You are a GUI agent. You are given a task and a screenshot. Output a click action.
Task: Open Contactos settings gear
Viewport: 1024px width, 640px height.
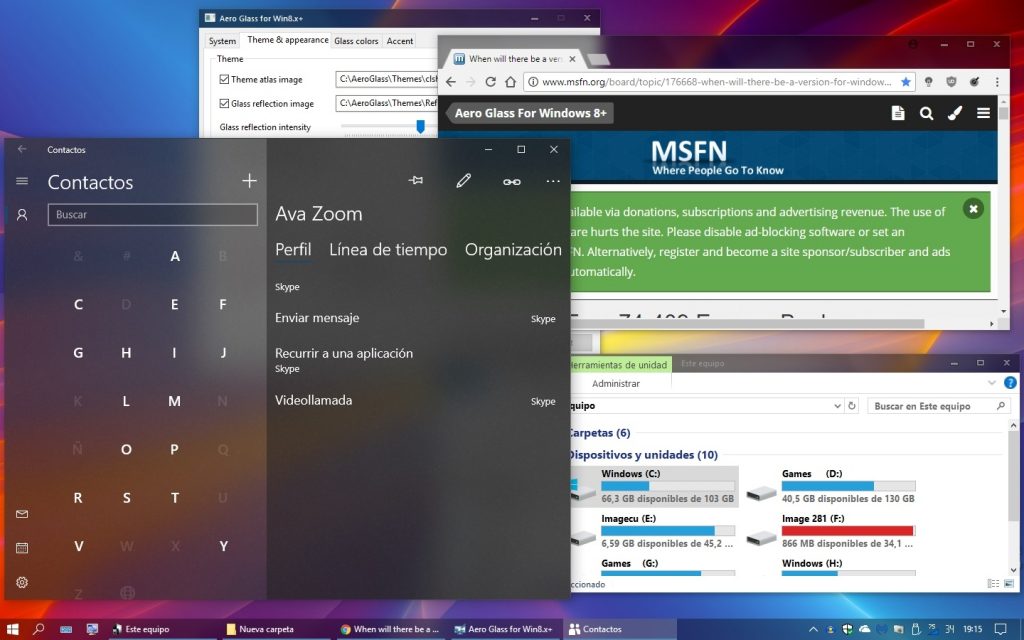pos(22,582)
